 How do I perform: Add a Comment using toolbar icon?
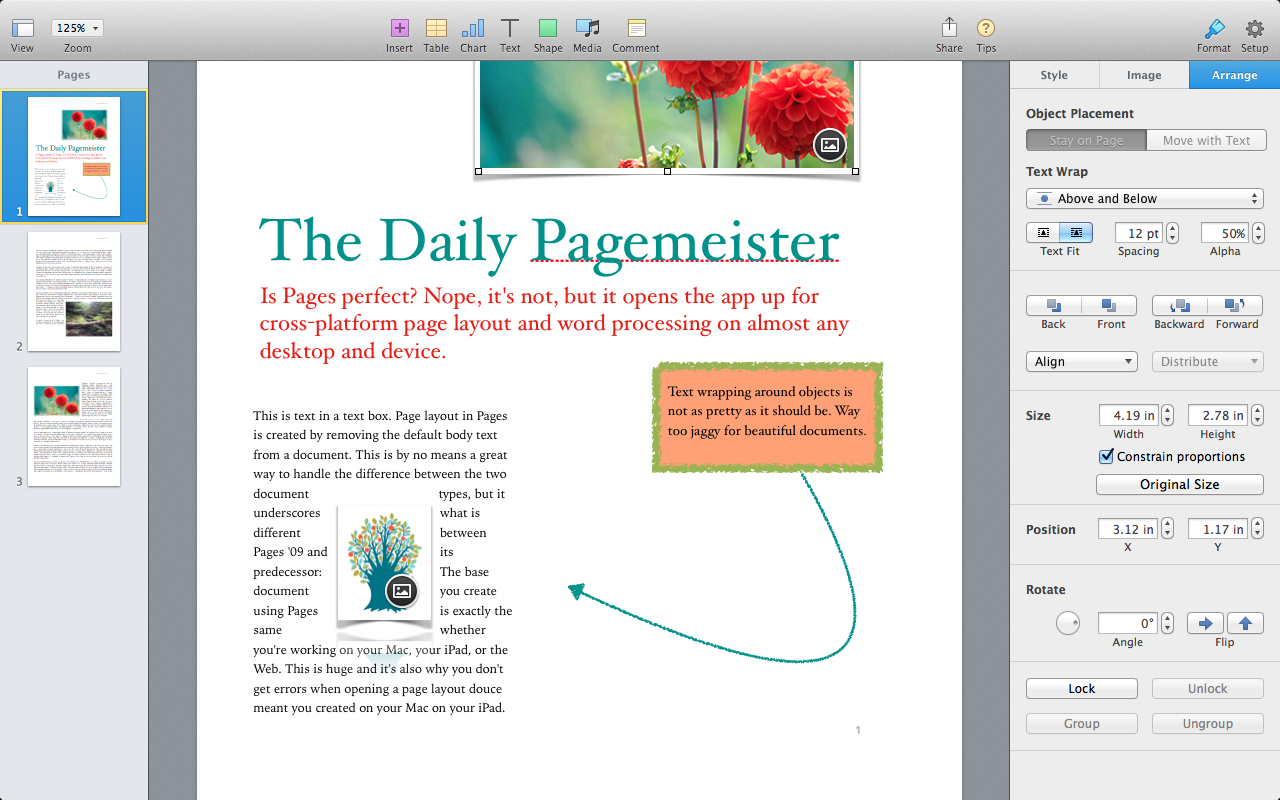[636, 29]
